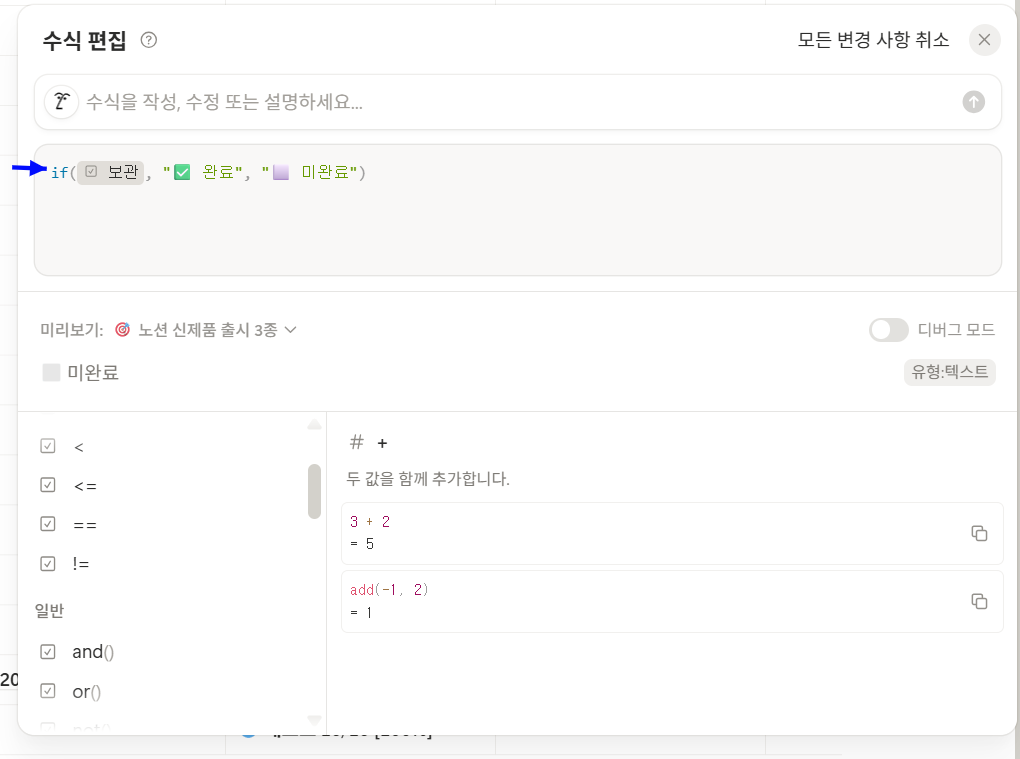The image size is (1020, 759).
Task: Click the checkbox icon beside and()
Action: (48, 652)
